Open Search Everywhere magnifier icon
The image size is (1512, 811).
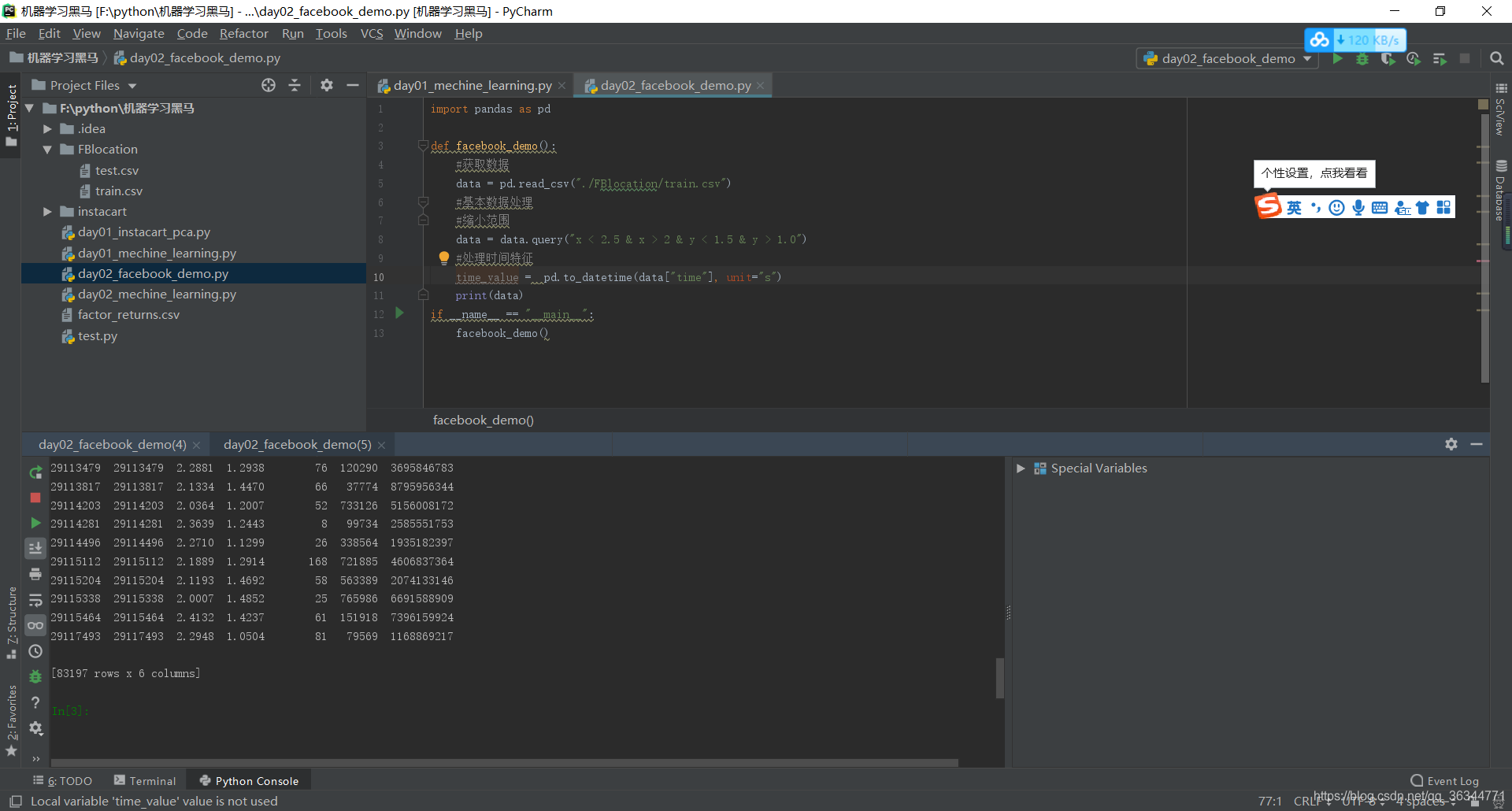(1497, 59)
